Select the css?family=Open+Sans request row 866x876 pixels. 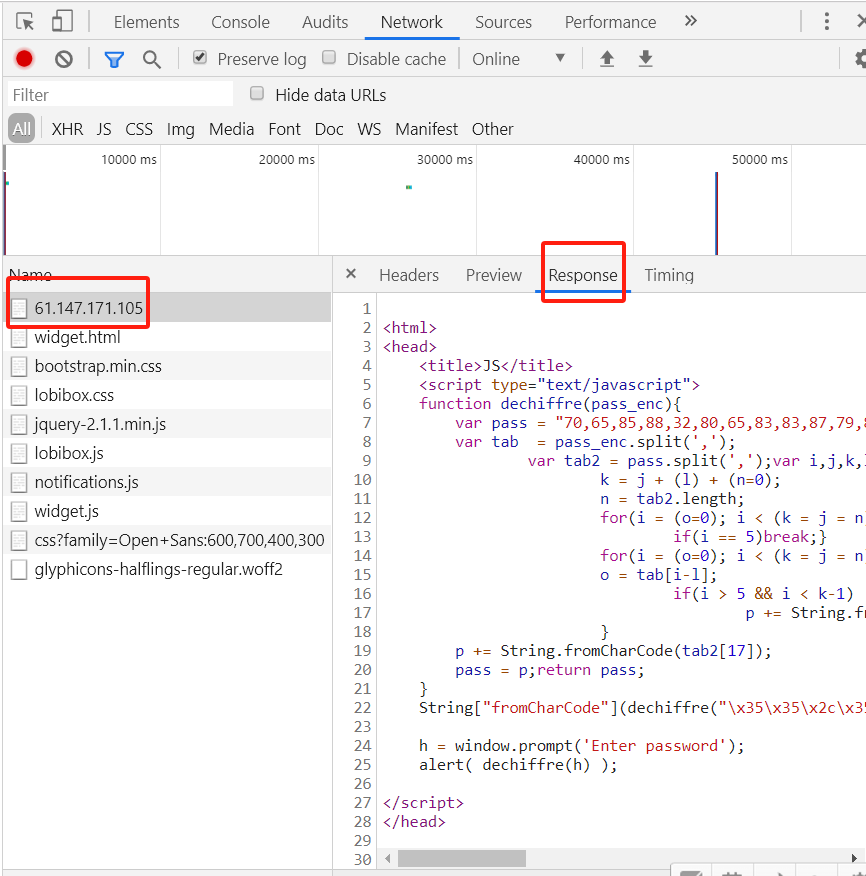(x=167, y=540)
